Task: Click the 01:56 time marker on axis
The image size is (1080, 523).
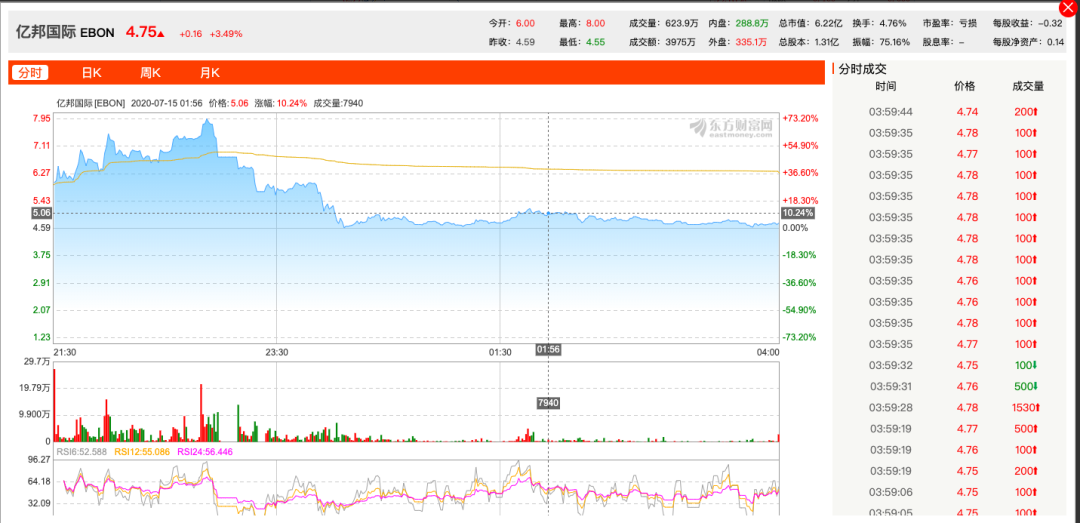Action: pos(548,350)
